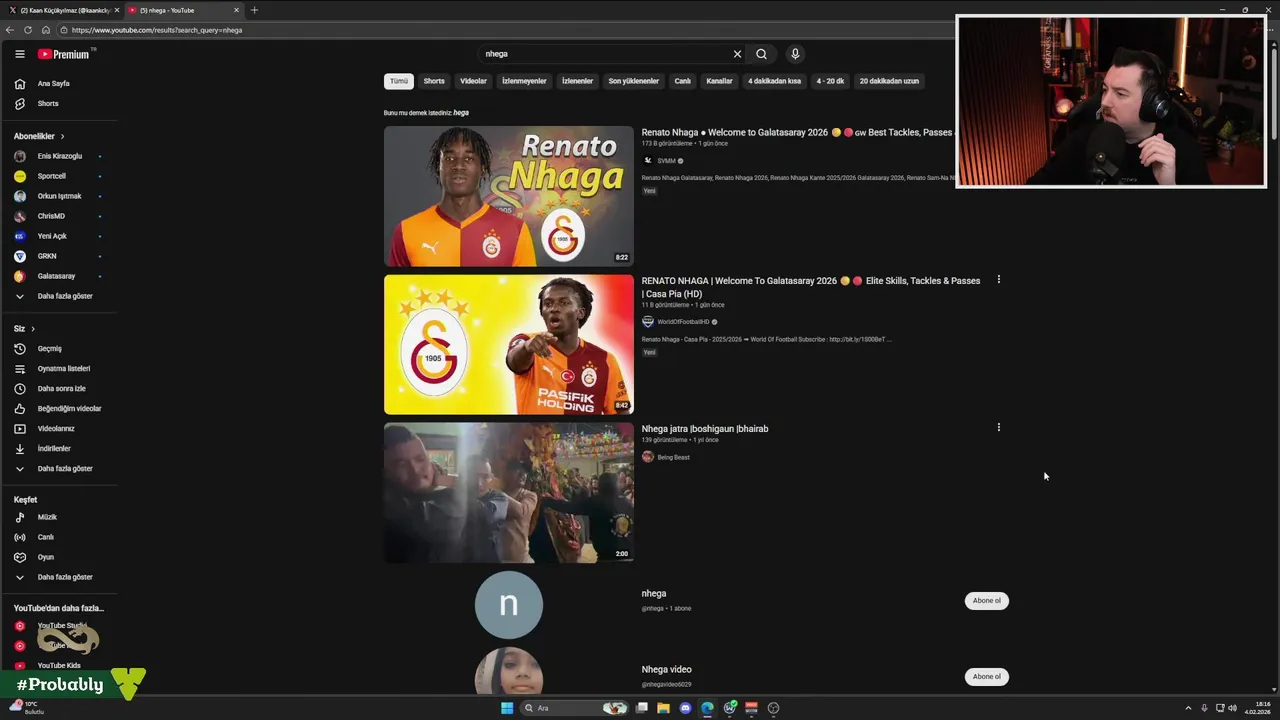
Task: Select the İzlenenler filter chip
Action: click(x=577, y=81)
